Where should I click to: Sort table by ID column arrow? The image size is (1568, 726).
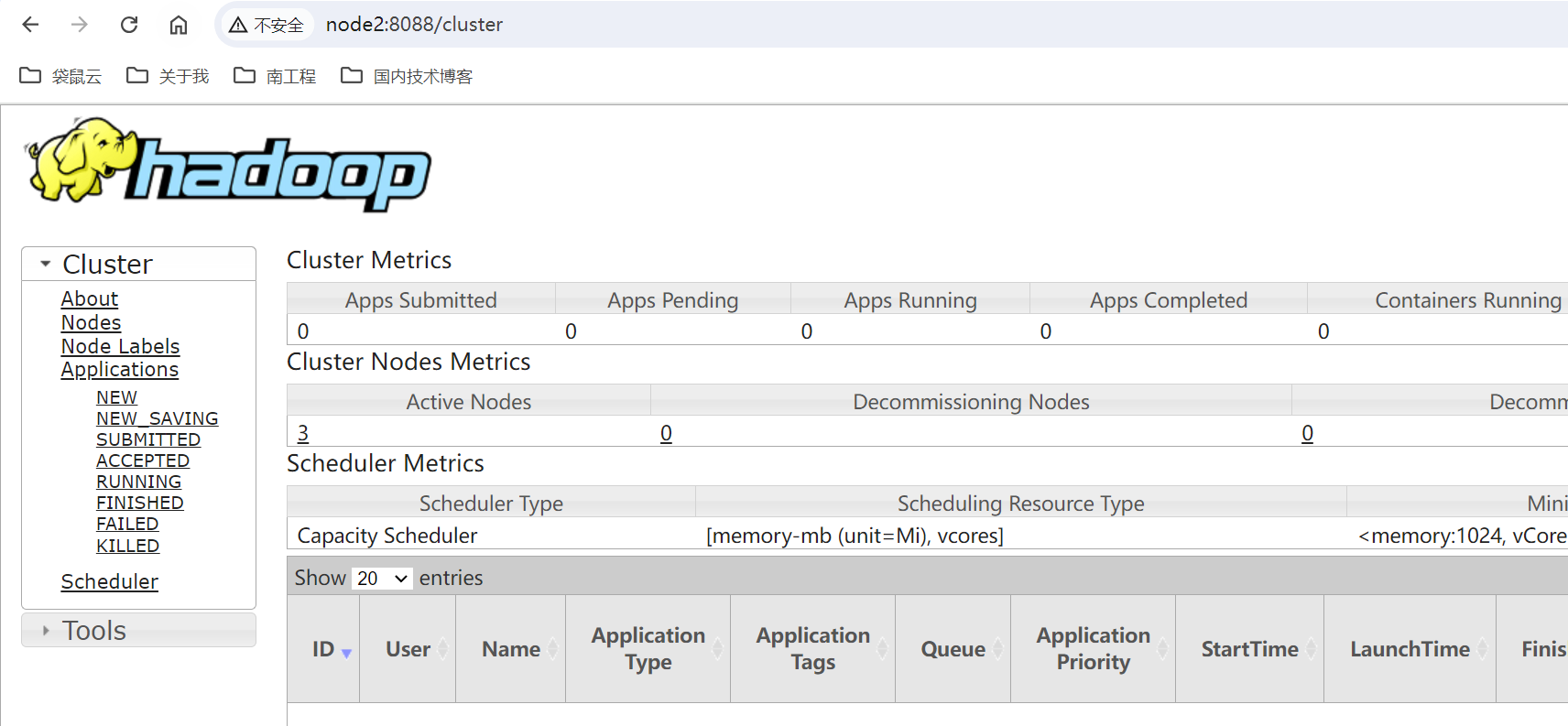point(346,653)
